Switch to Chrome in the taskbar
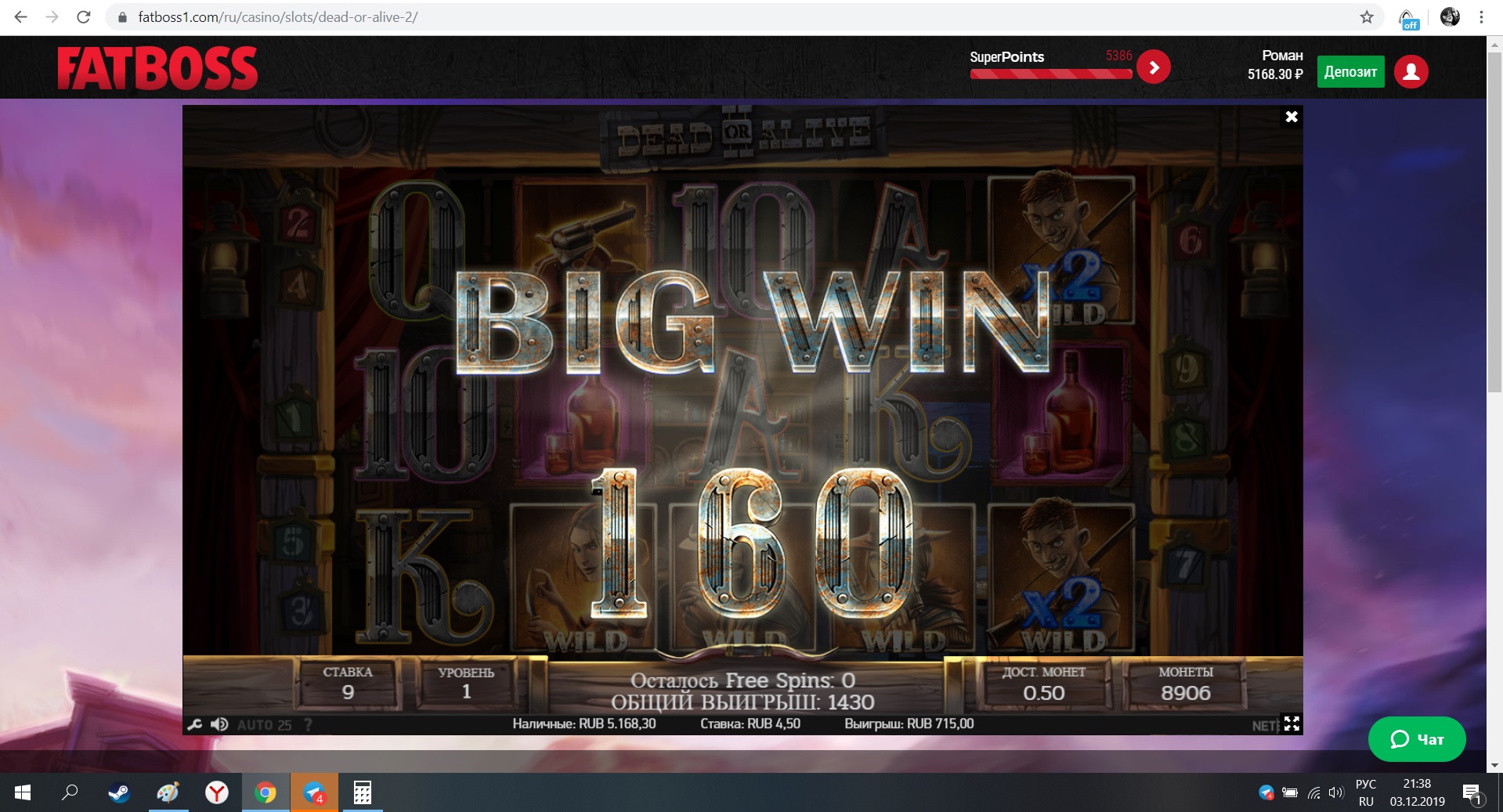The width and height of the screenshot is (1503, 812). 266,793
